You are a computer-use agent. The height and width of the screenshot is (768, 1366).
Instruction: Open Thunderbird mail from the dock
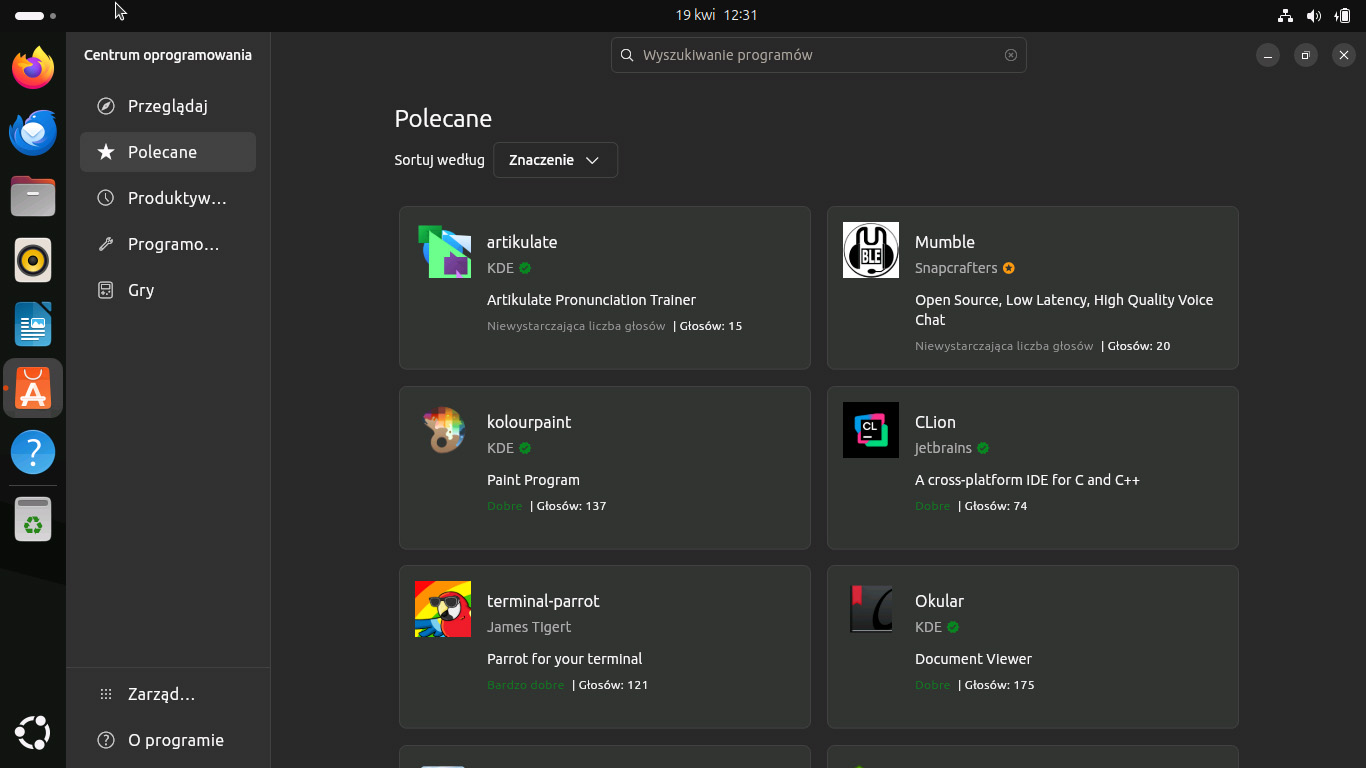pyautogui.click(x=33, y=132)
